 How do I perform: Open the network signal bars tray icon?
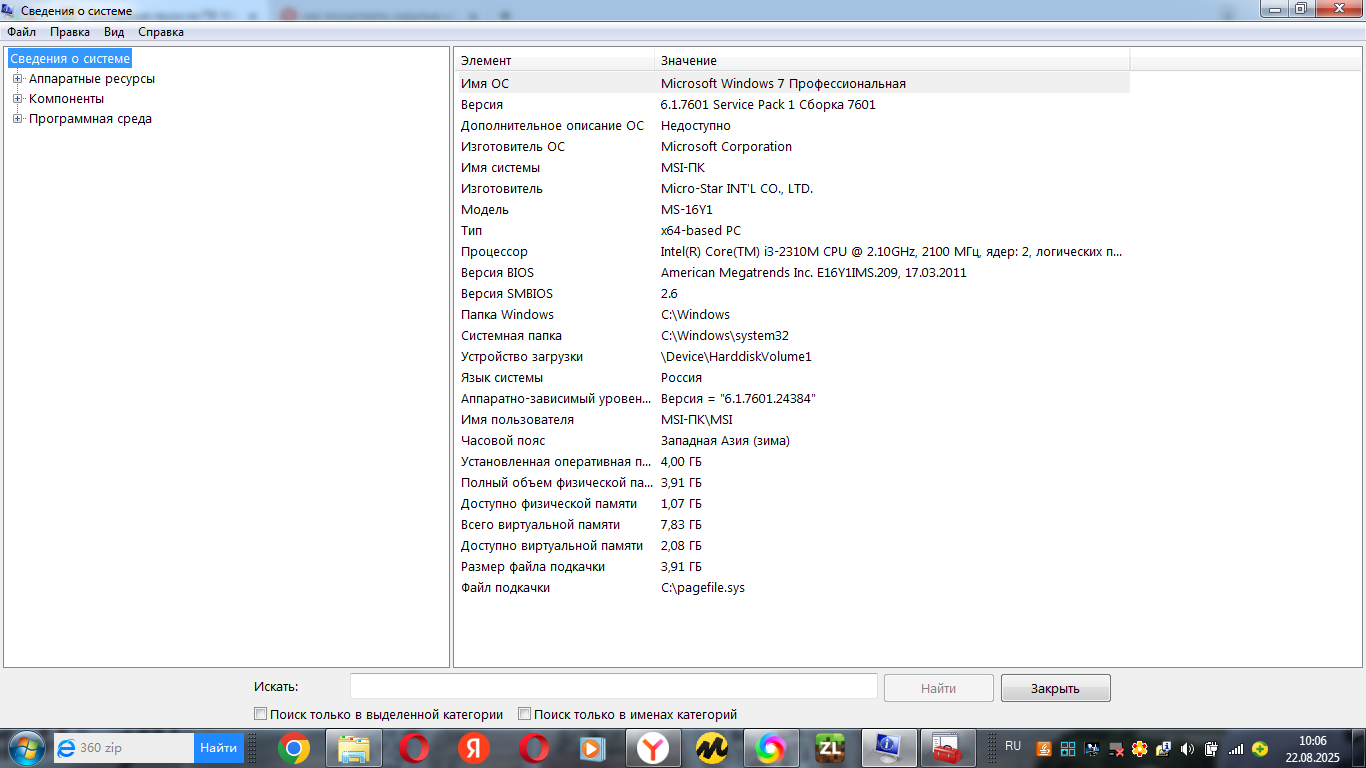pos(1236,748)
